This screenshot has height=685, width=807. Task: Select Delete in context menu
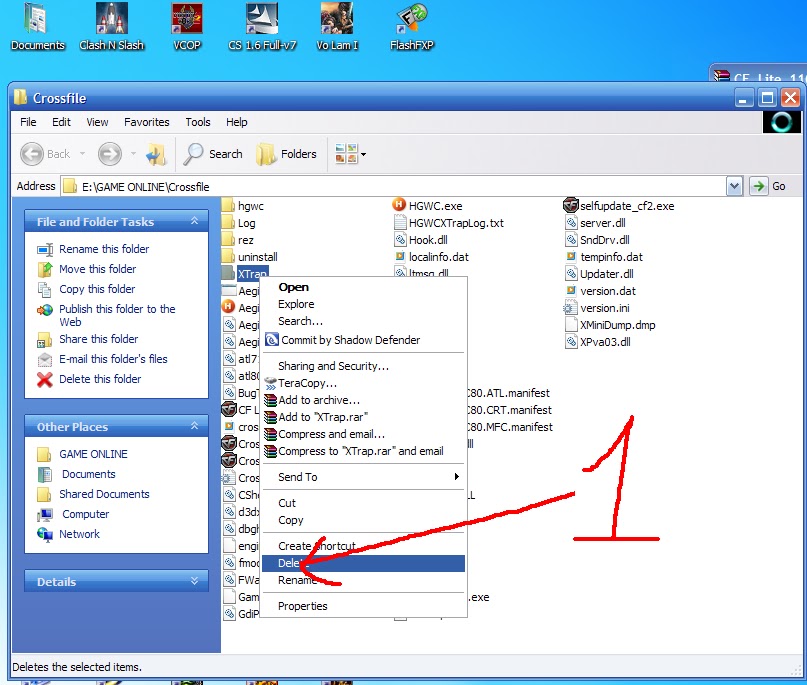363,563
